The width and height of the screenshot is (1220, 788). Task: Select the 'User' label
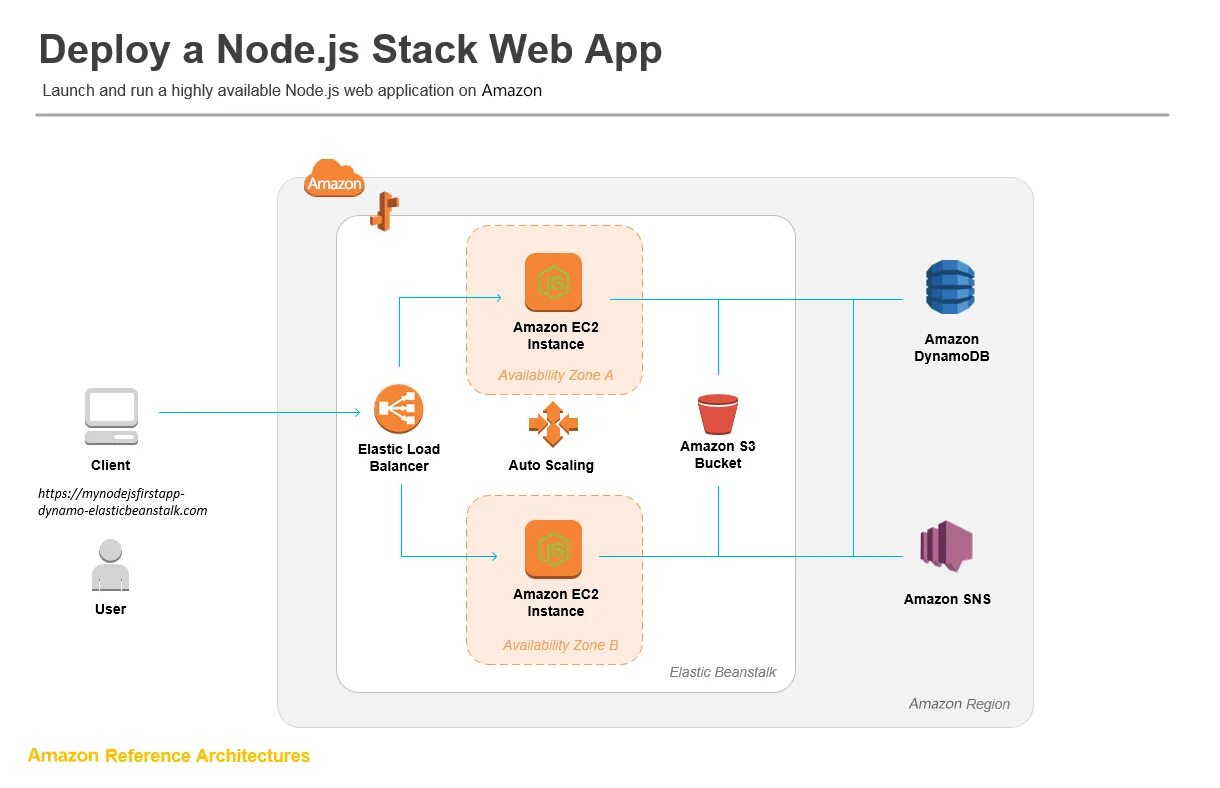110,609
